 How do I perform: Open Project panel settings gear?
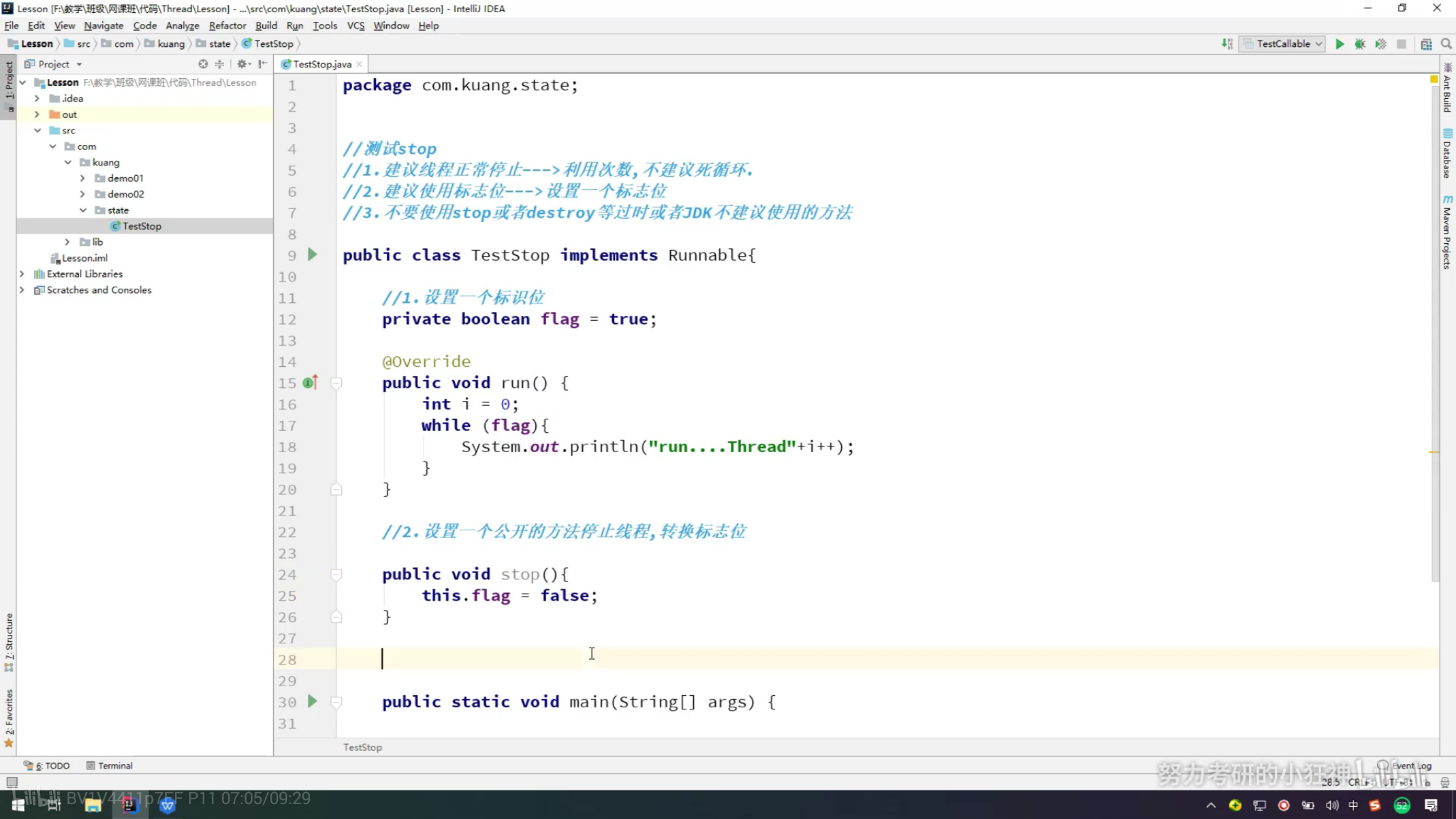pos(242,64)
